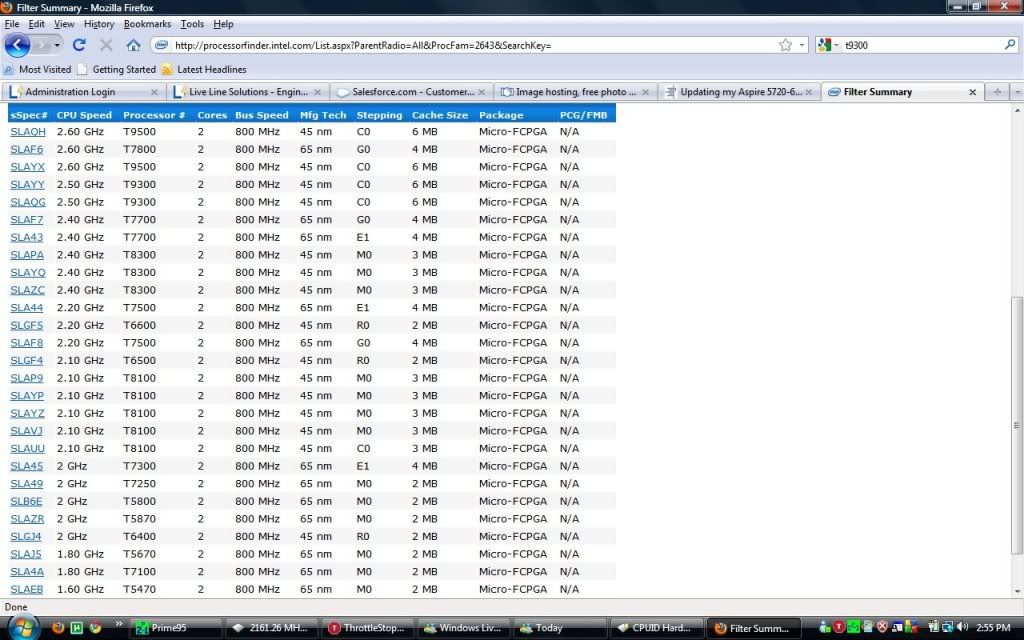Open a new tab with the plus button
Viewport: 1024px width, 640px height.
click(x=997, y=92)
